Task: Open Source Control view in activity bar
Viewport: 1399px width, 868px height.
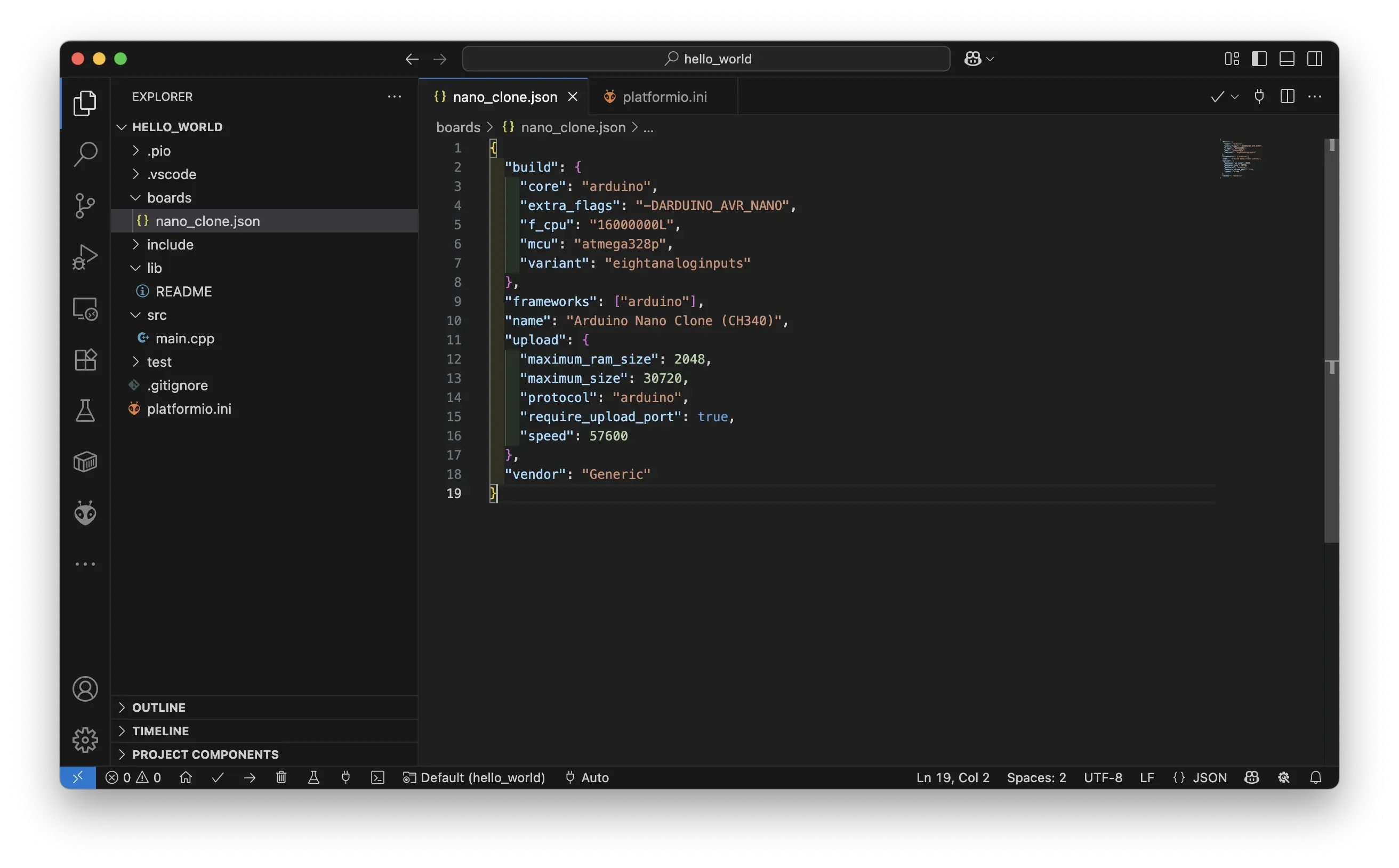Action: click(x=85, y=205)
